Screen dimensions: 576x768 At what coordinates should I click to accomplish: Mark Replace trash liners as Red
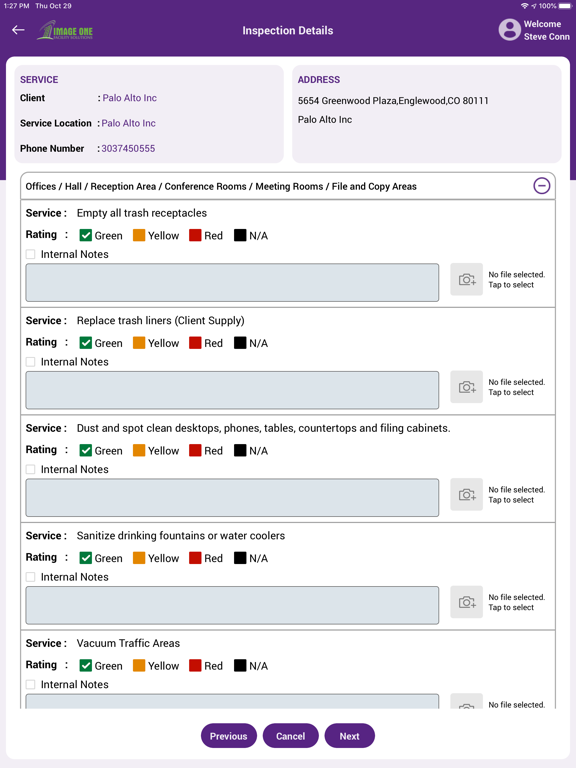[195, 343]
